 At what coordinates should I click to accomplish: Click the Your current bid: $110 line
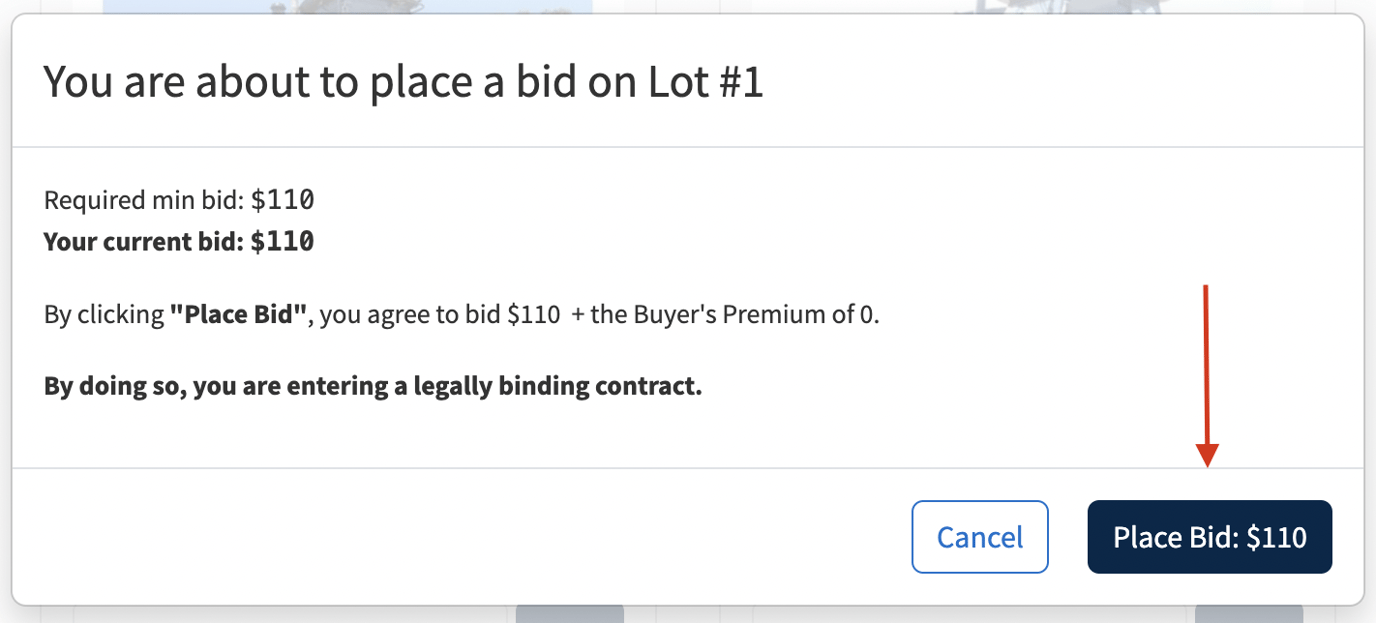178,241
